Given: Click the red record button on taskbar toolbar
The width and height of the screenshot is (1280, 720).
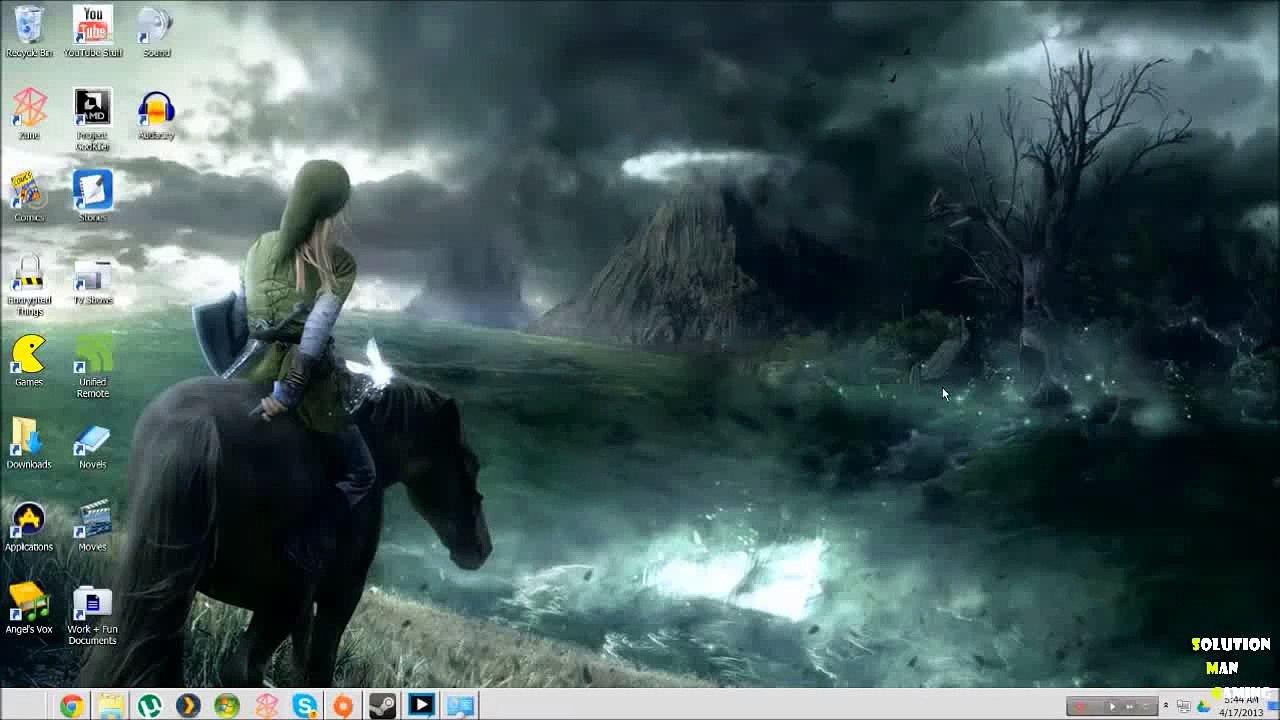Looking at the screenshot, I should click(x=1079, y=707).
